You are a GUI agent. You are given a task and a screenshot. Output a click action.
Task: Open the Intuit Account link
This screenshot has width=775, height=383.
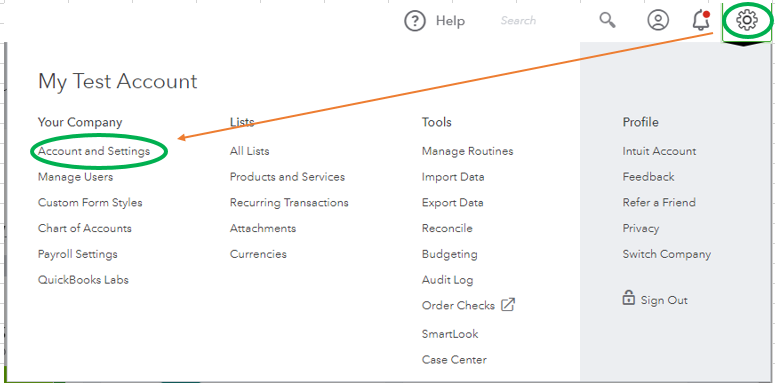(x=659, y=151)
